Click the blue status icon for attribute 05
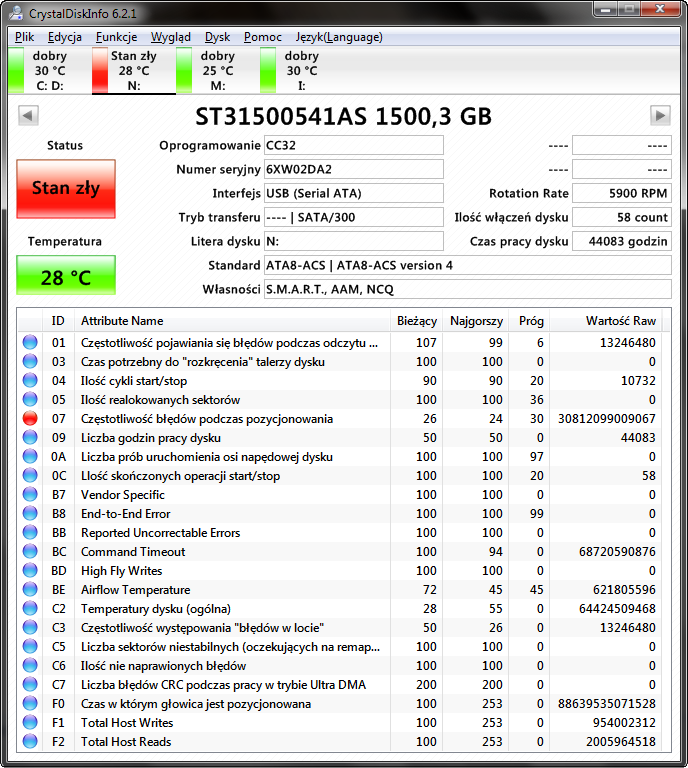This screenshot has height=768, width=688. (30, 400)
